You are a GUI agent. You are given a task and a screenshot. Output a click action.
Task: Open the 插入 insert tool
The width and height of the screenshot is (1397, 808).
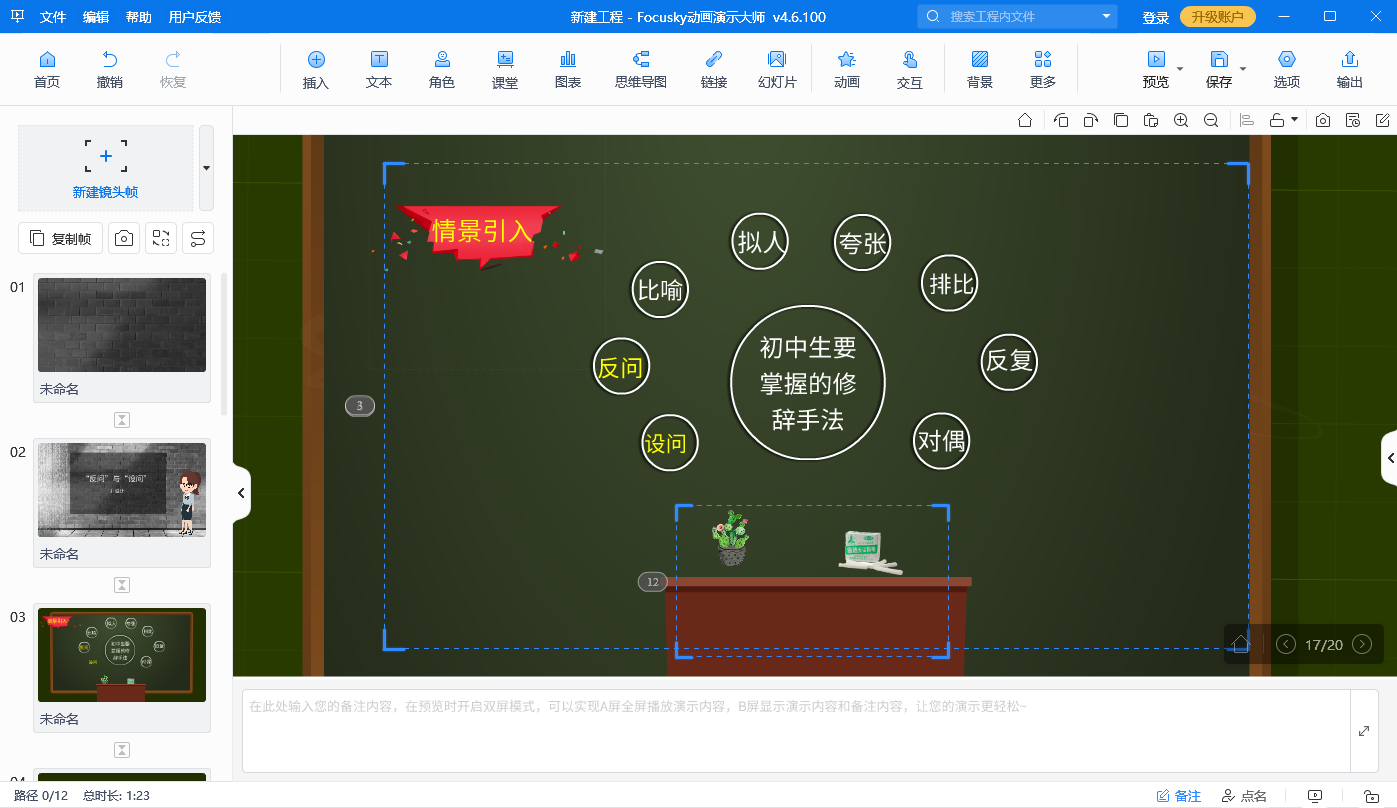coord(316,69)
